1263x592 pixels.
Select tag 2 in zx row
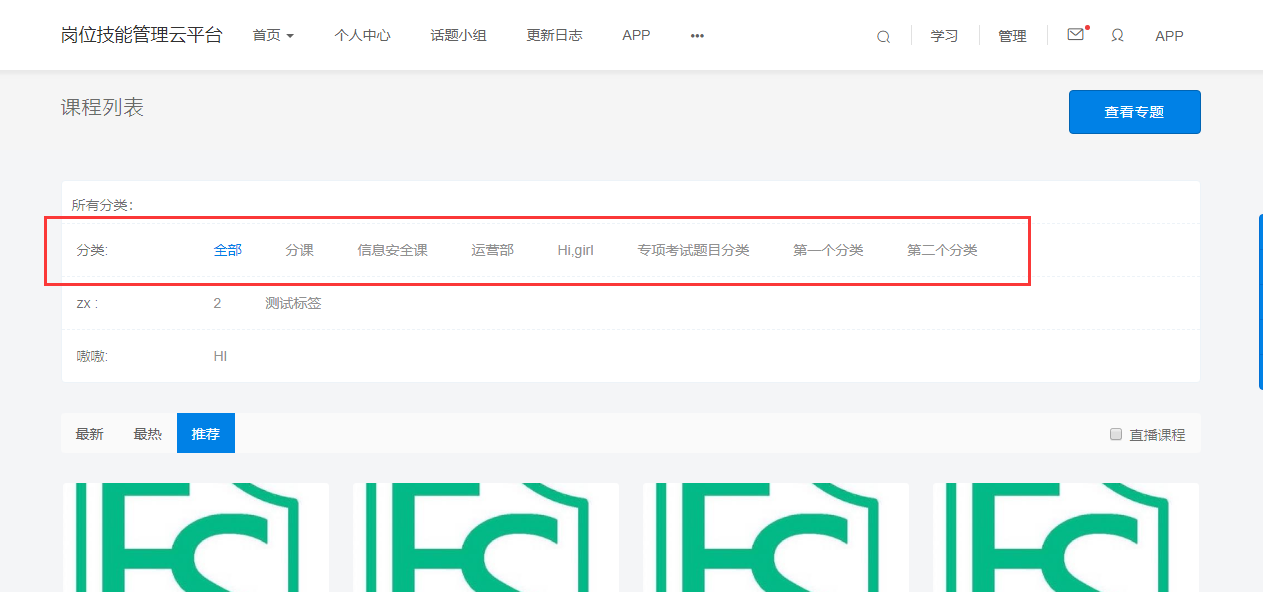tap(217, 303)
